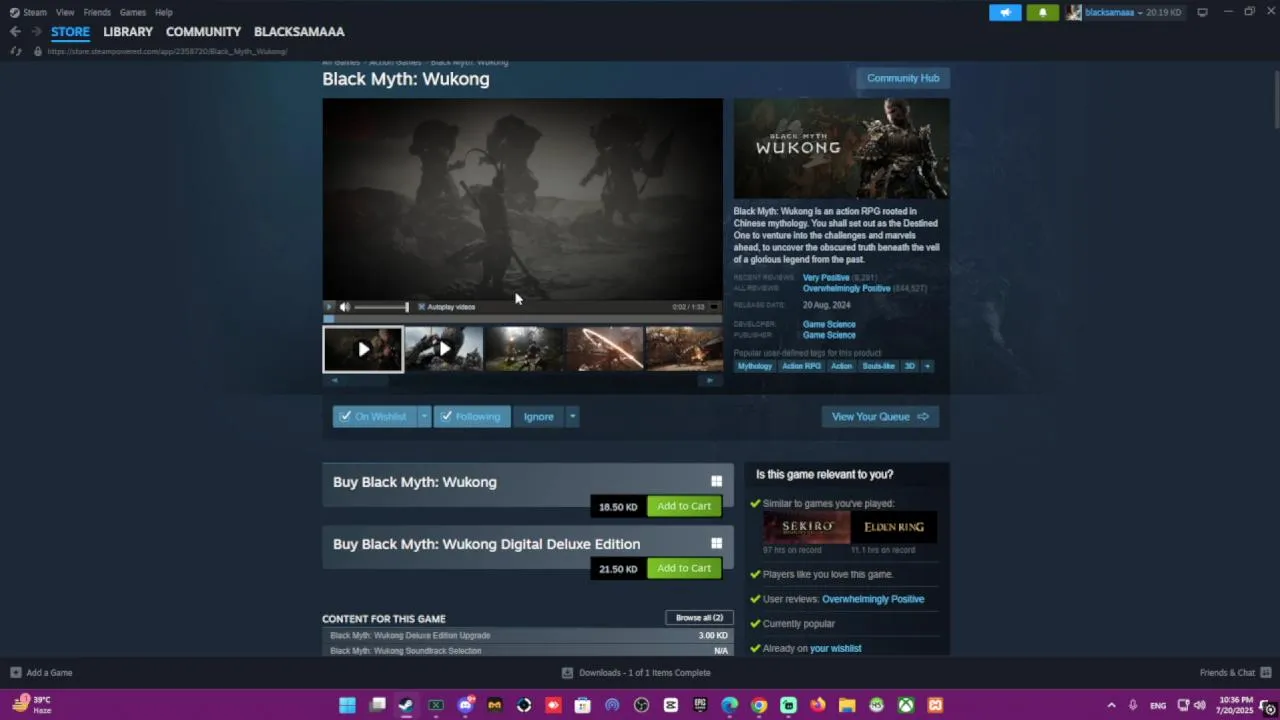Adjust the trailer volume slider
Viewport: 1280px width, 720px height.
click(381, 307)
